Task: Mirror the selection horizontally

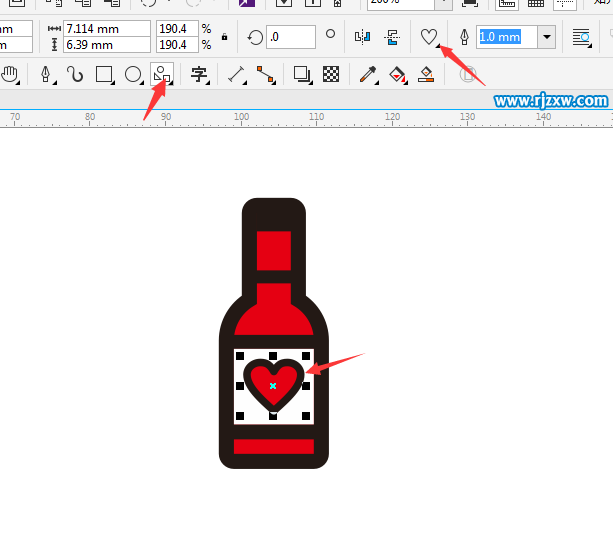Action: coord(362,37)
